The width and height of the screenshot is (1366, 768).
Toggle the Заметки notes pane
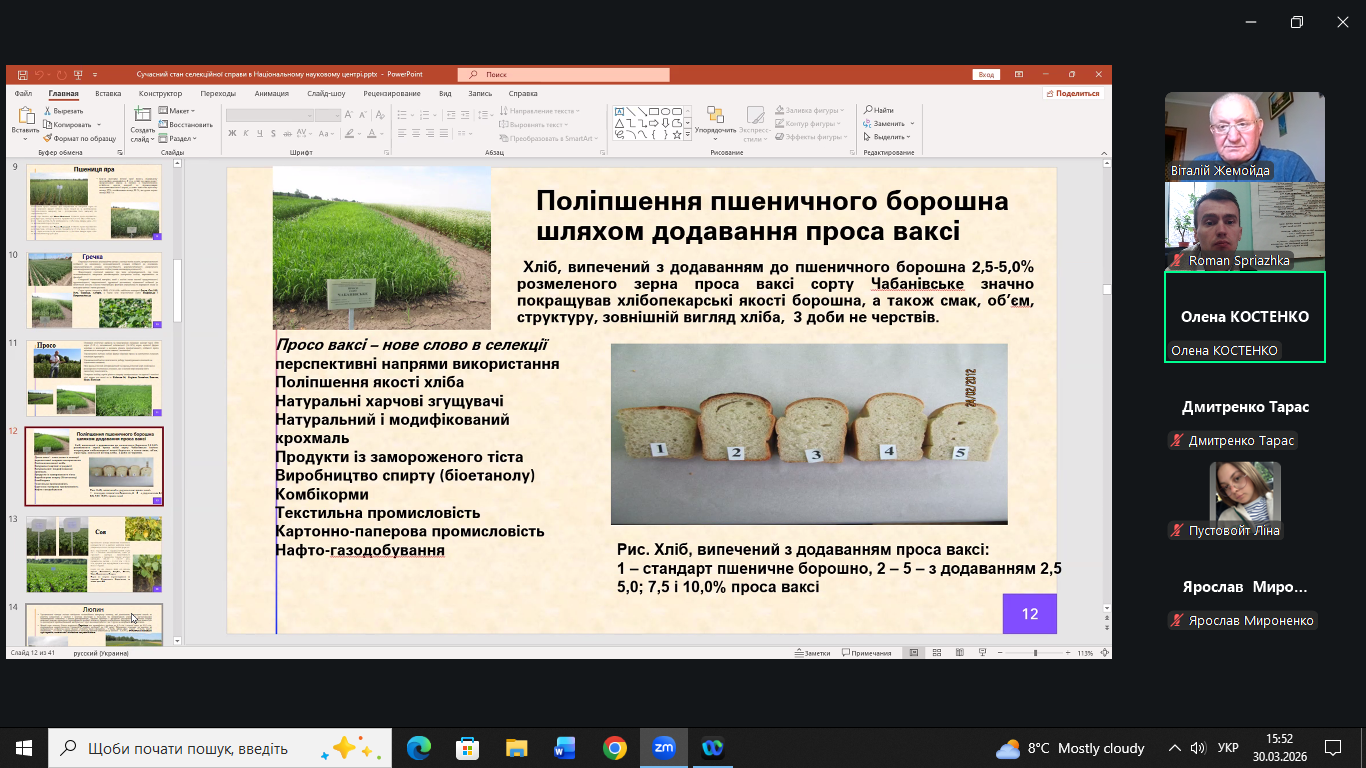tap(811, 653)
